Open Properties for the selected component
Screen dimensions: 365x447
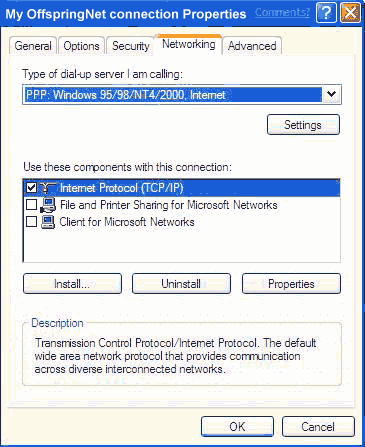[291, 284]
